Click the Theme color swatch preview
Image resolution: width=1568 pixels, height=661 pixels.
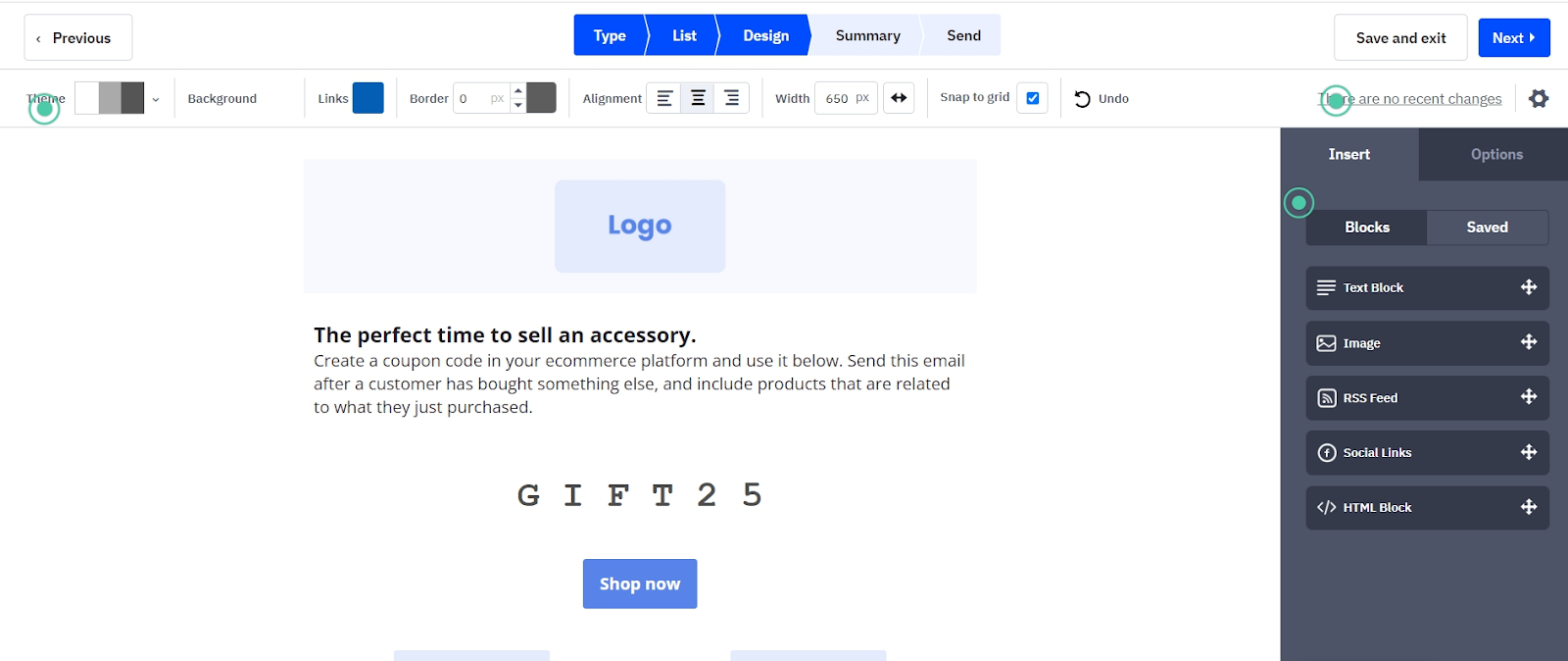click(110, 98)
